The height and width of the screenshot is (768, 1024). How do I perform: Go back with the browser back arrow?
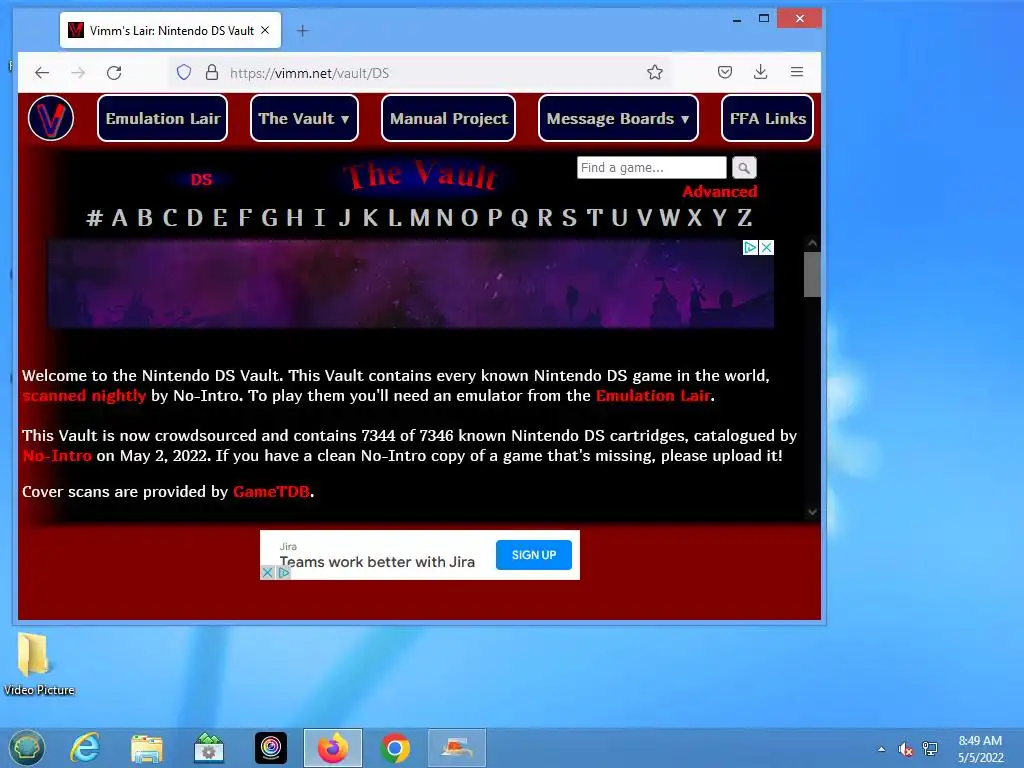[x=42, y=72]
